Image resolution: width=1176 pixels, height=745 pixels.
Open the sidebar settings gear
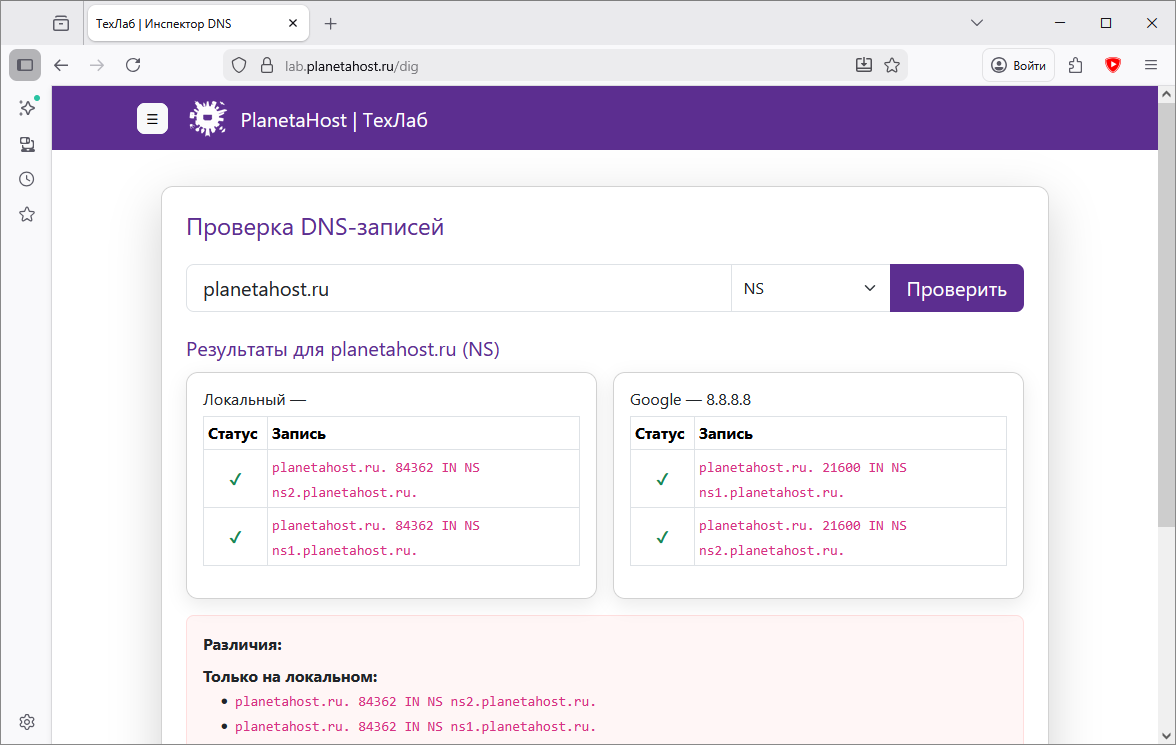[x=27, y=722]
